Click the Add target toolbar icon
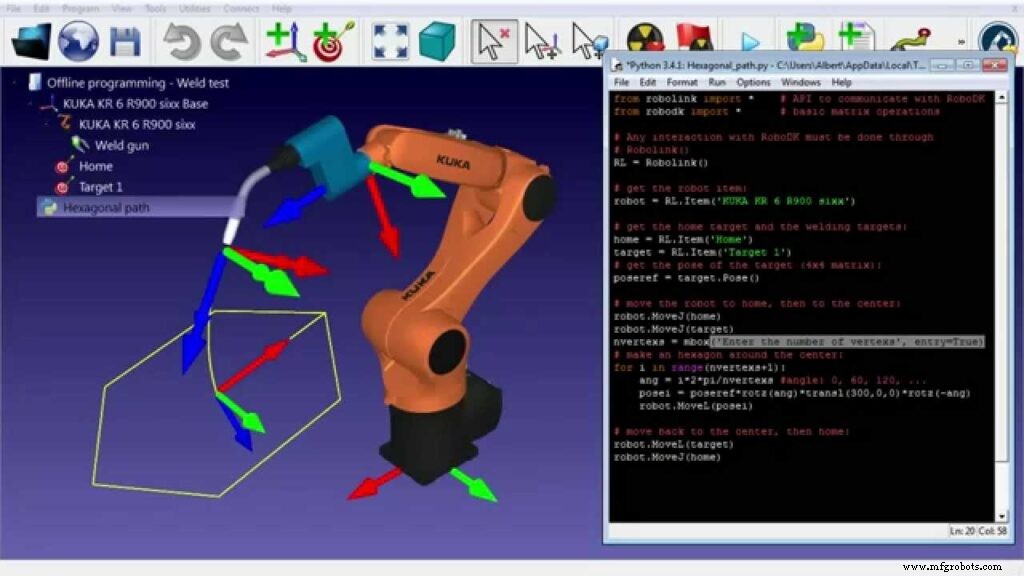Image resolution: width=1024 pixels, height=576 pixels. click(330, 40)
